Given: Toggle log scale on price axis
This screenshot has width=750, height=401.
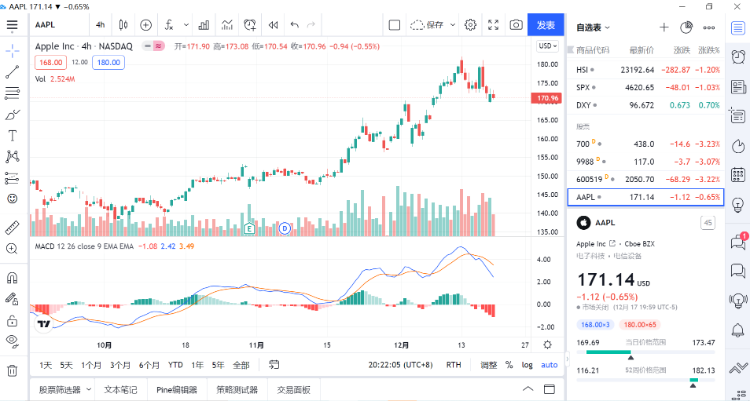Looking at the screenshot, I should pyautogui.click(x=527, y=365).
